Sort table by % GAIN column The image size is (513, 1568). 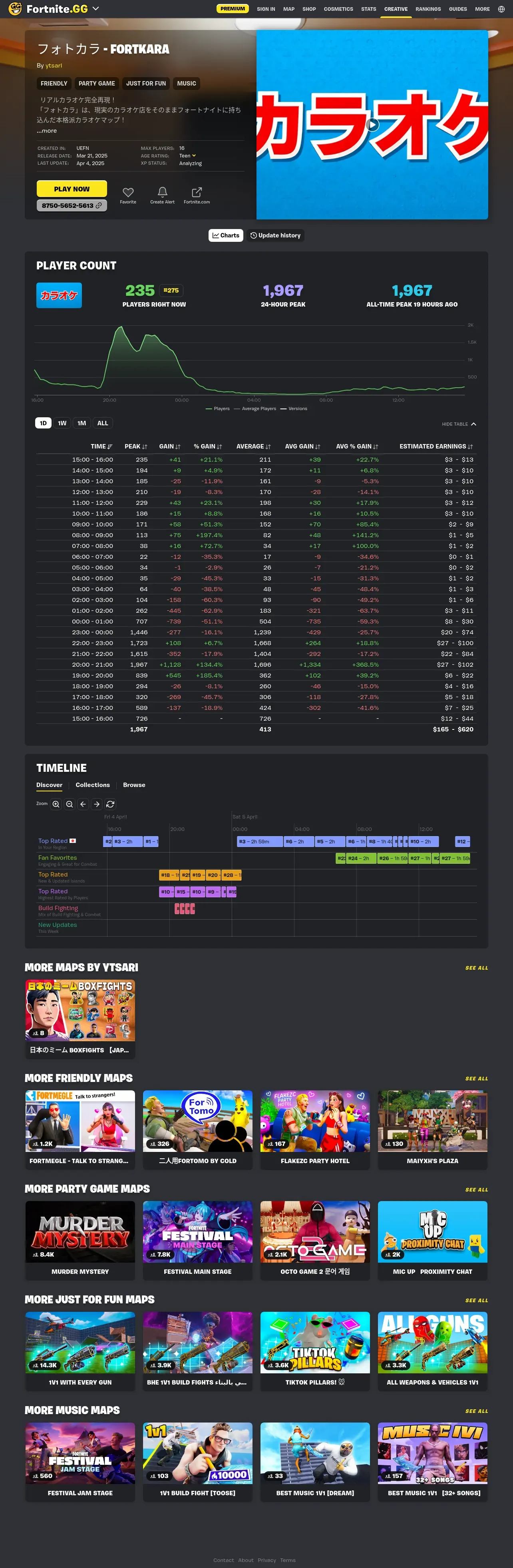(207, 446)
